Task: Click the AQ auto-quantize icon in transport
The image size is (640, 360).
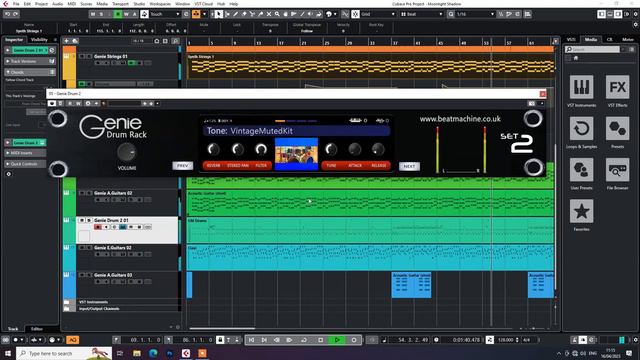Action: click(x=72, y=340)
